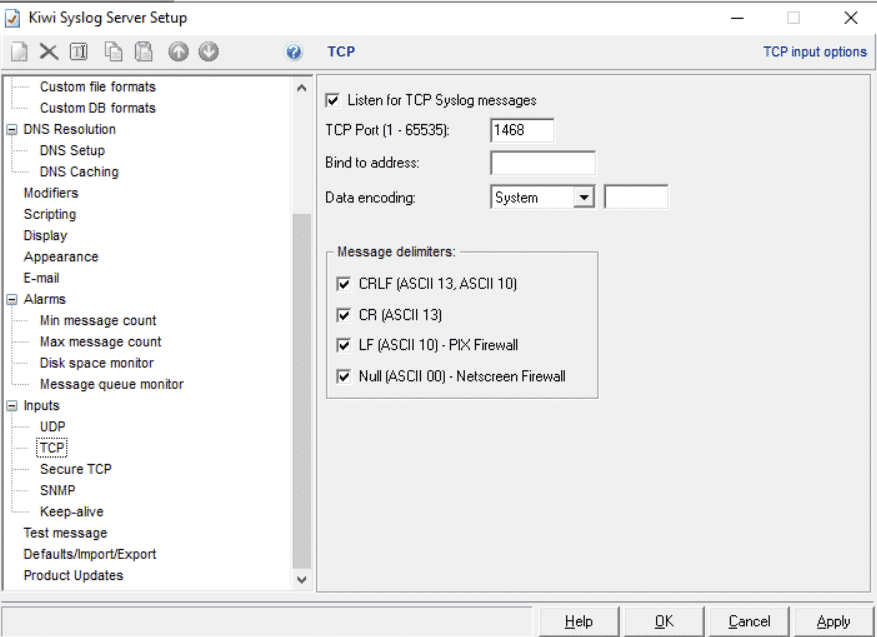Image resolution: width=877 pixels, height=637 pixels.
Task: Click the tree scrollbar down arrow
Action: coord(302,579)
